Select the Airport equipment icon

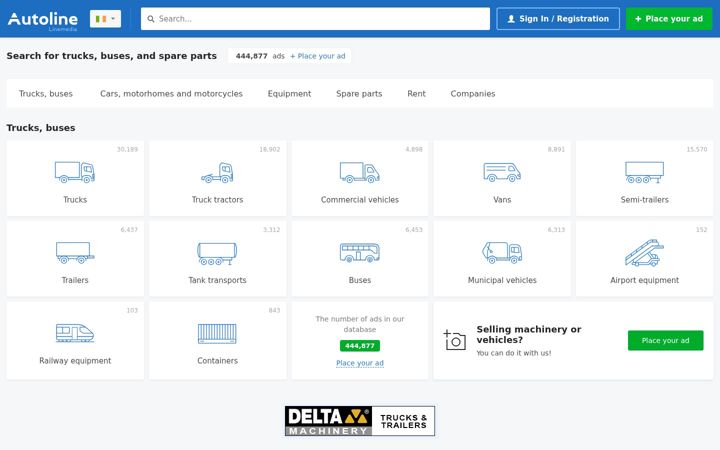644,253
